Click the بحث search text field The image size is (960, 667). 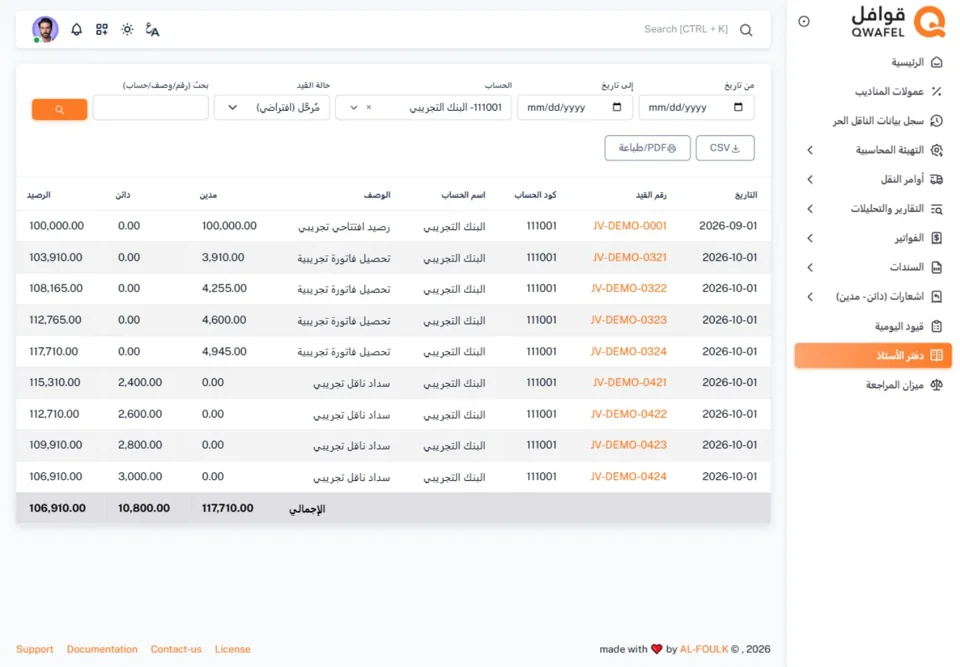[x=151, y=107]
